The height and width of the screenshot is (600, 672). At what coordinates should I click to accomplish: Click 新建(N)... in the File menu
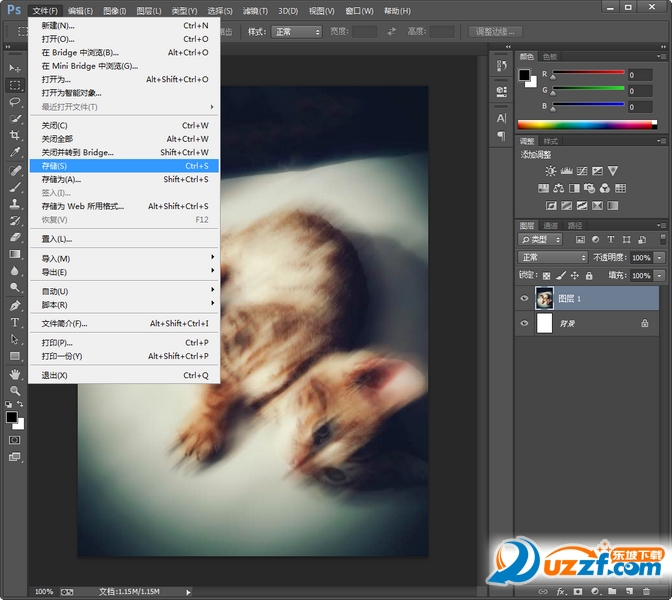[x=58, y=25]
